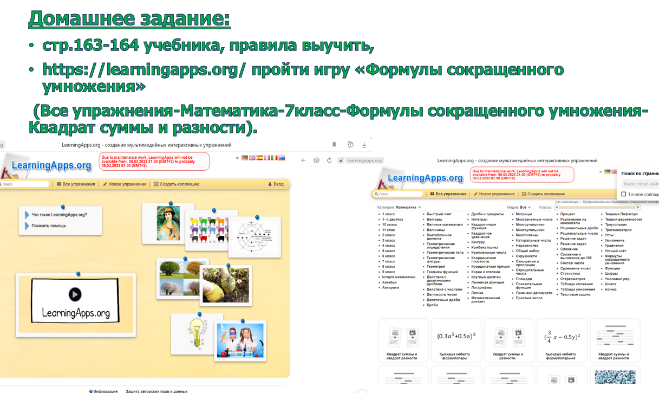Adjust the Классы range slider right handle

coord(638,207)
